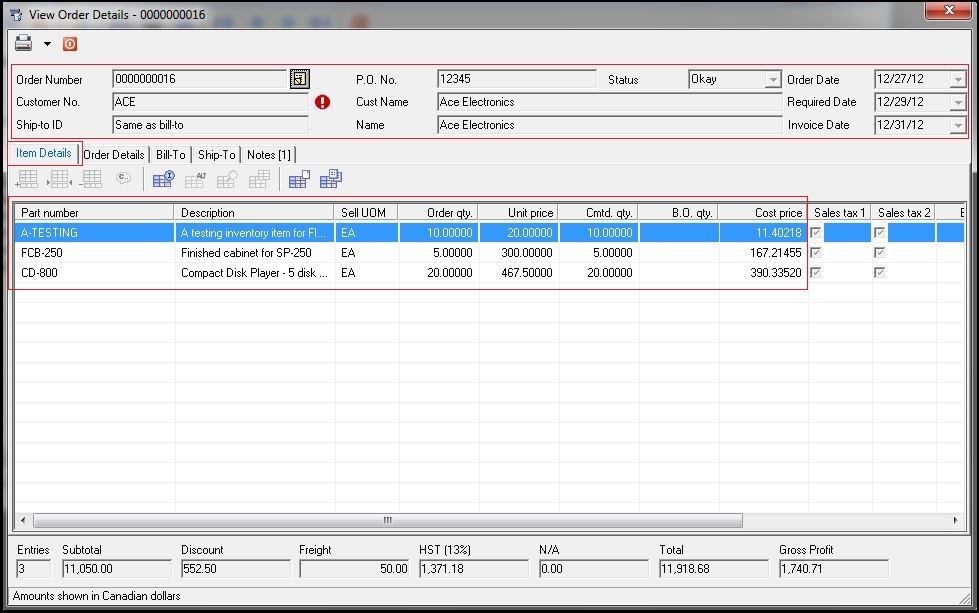The height and width of the screenshot is (613, 979).
Task: Click the Unit price column header
Action: (x=518, y=213)
